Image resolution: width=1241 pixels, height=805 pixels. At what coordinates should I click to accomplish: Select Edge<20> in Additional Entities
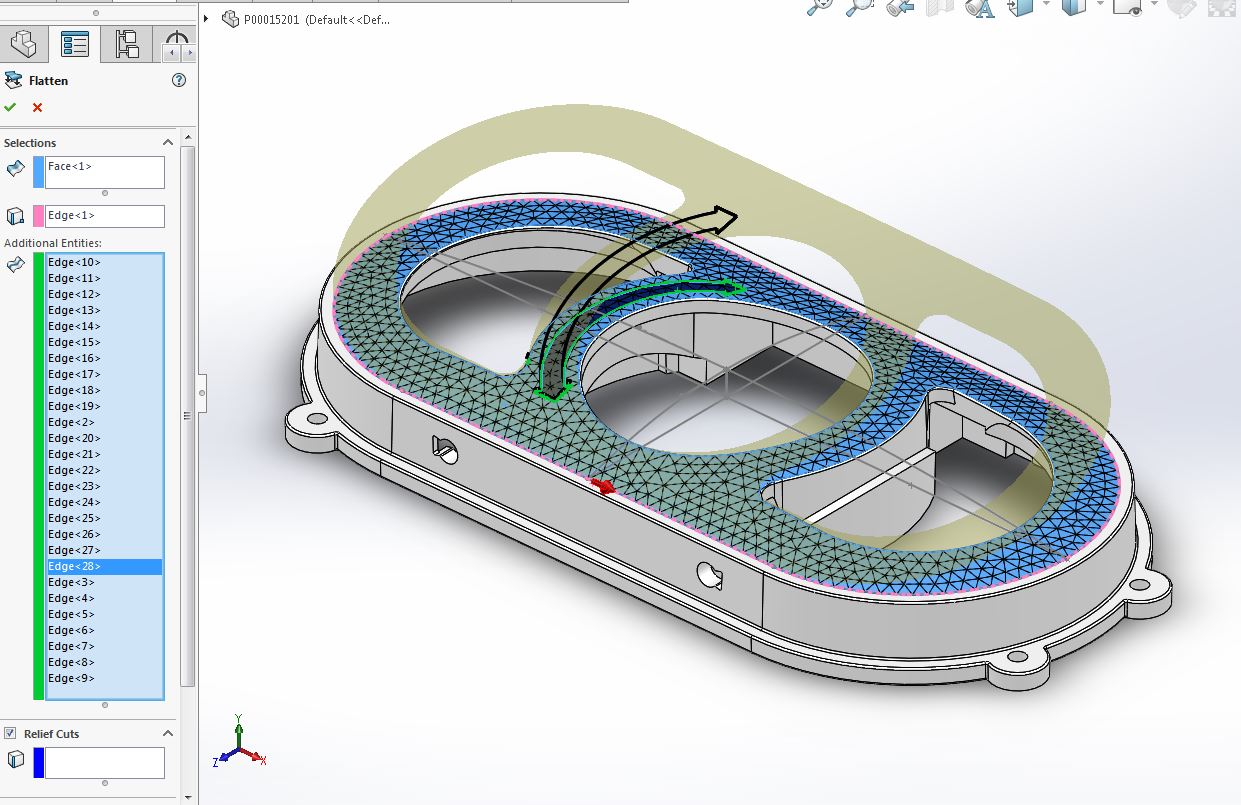[105, 438]
